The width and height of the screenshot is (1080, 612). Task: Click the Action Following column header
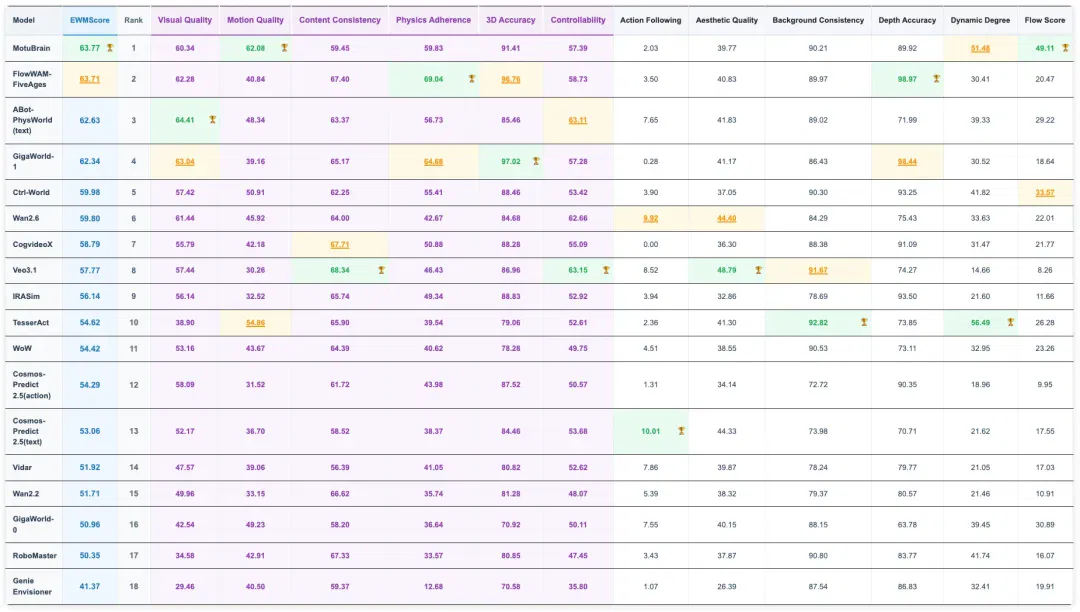[650, 20]
